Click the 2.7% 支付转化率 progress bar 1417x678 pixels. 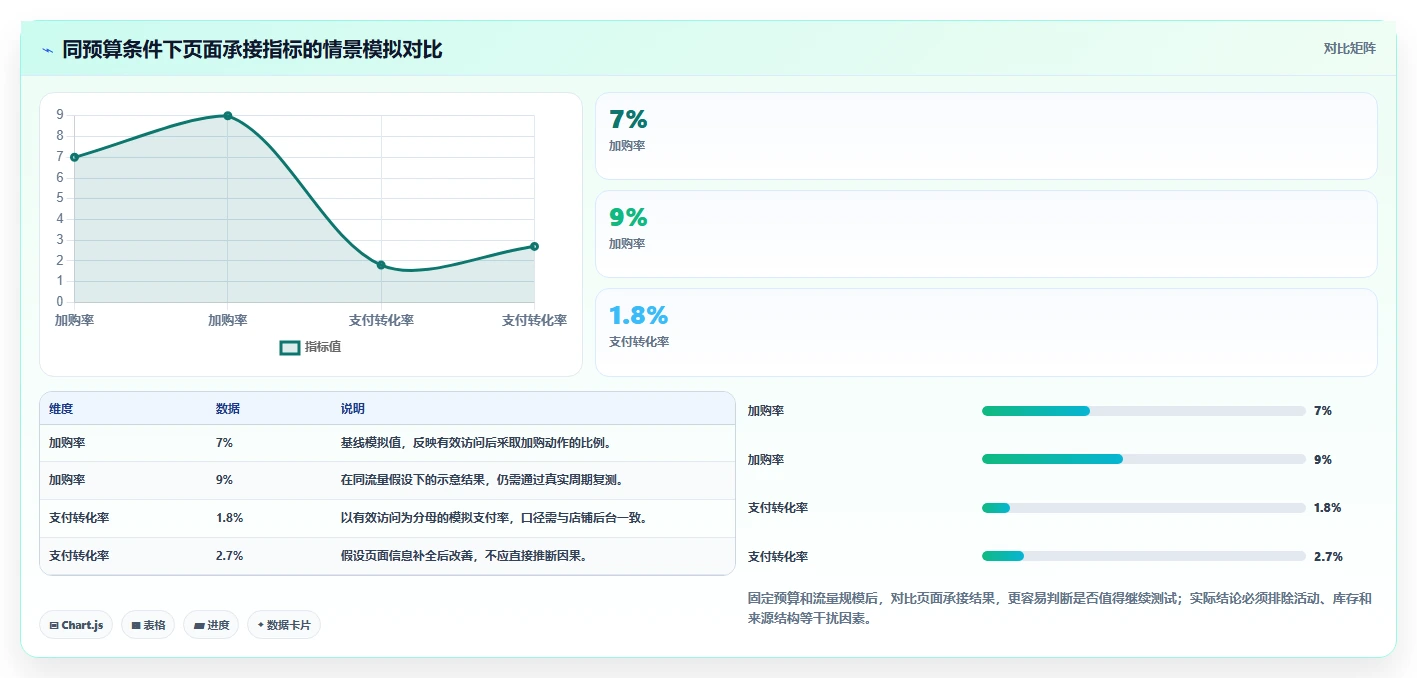coord(1144,556)
